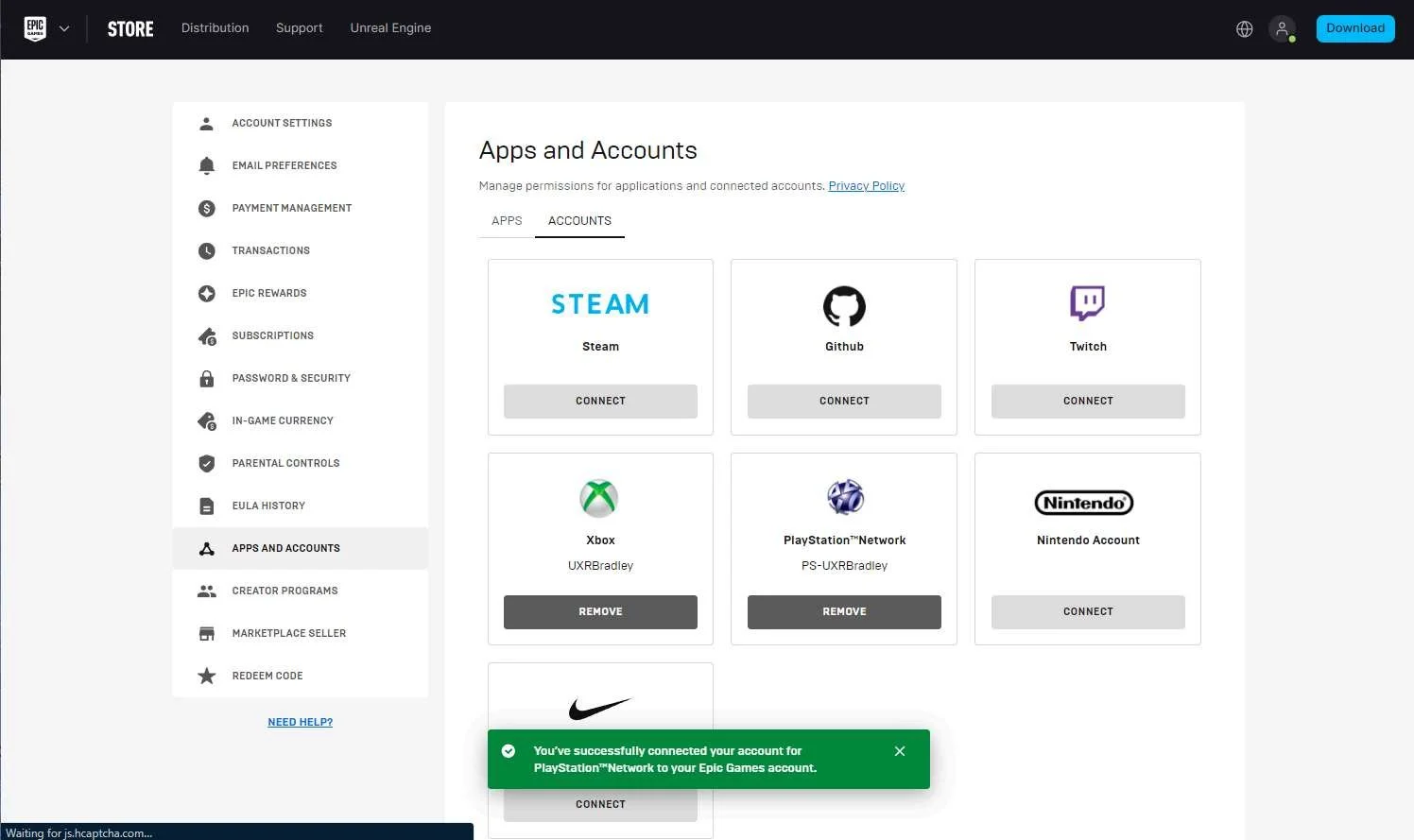The image size is (1414, 840).
Task: Expand the Epic Games logo dropdown chevron
Action: 64,29
